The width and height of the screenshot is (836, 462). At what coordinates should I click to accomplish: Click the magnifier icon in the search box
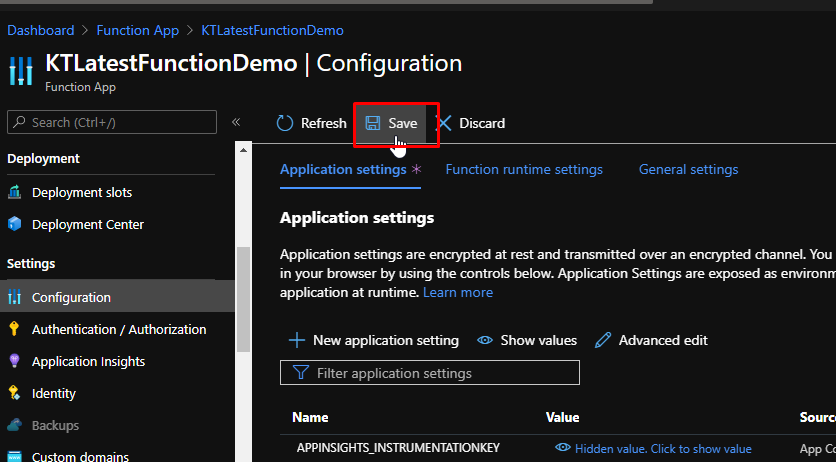(x=19, y=122)
